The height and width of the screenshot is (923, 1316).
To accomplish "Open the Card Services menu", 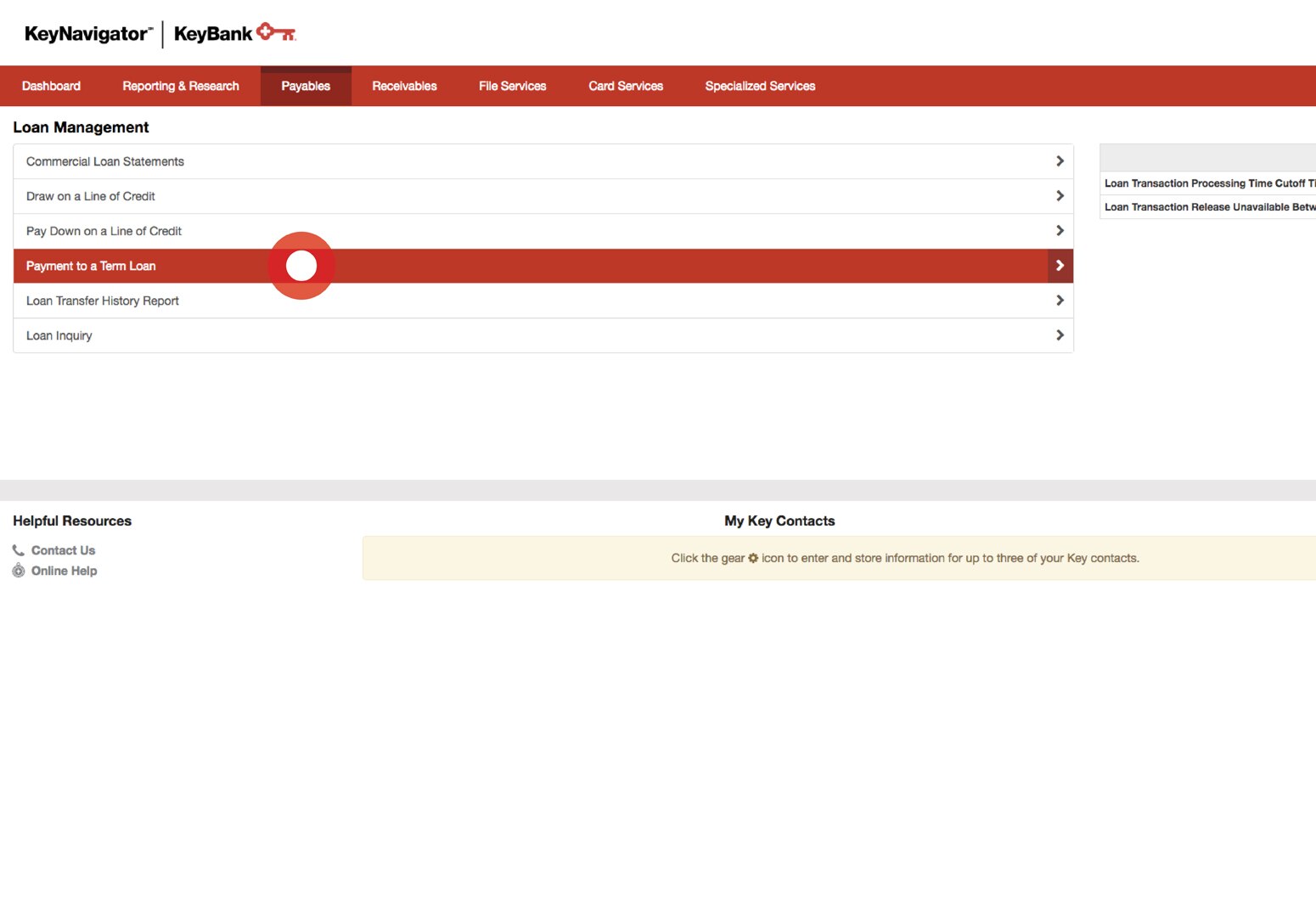I will 626,85.
